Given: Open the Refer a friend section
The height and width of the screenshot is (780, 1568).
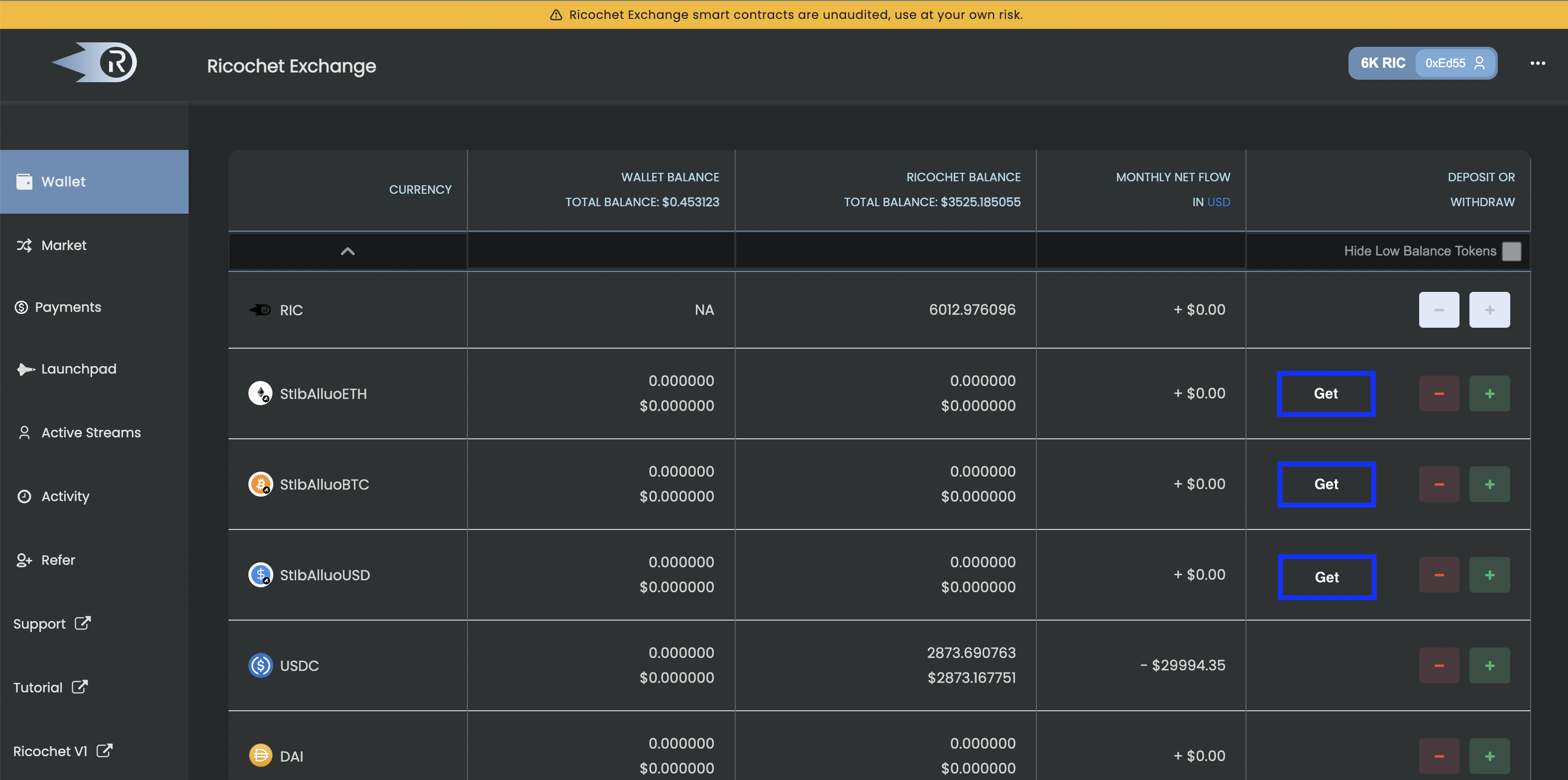Looking at the screenshot, I should click(x=58, y=559).
